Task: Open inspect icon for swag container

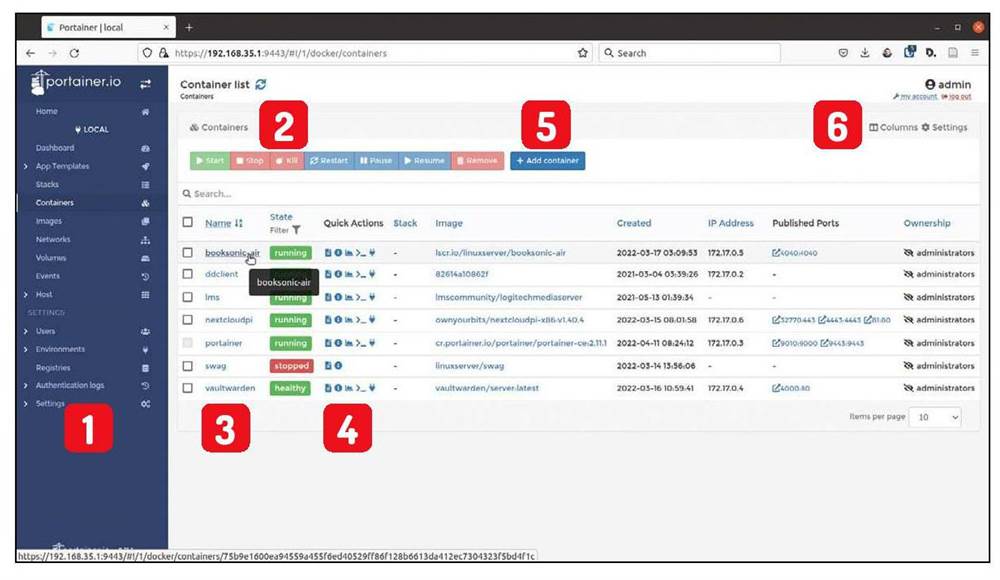Action: pos(338,366)
